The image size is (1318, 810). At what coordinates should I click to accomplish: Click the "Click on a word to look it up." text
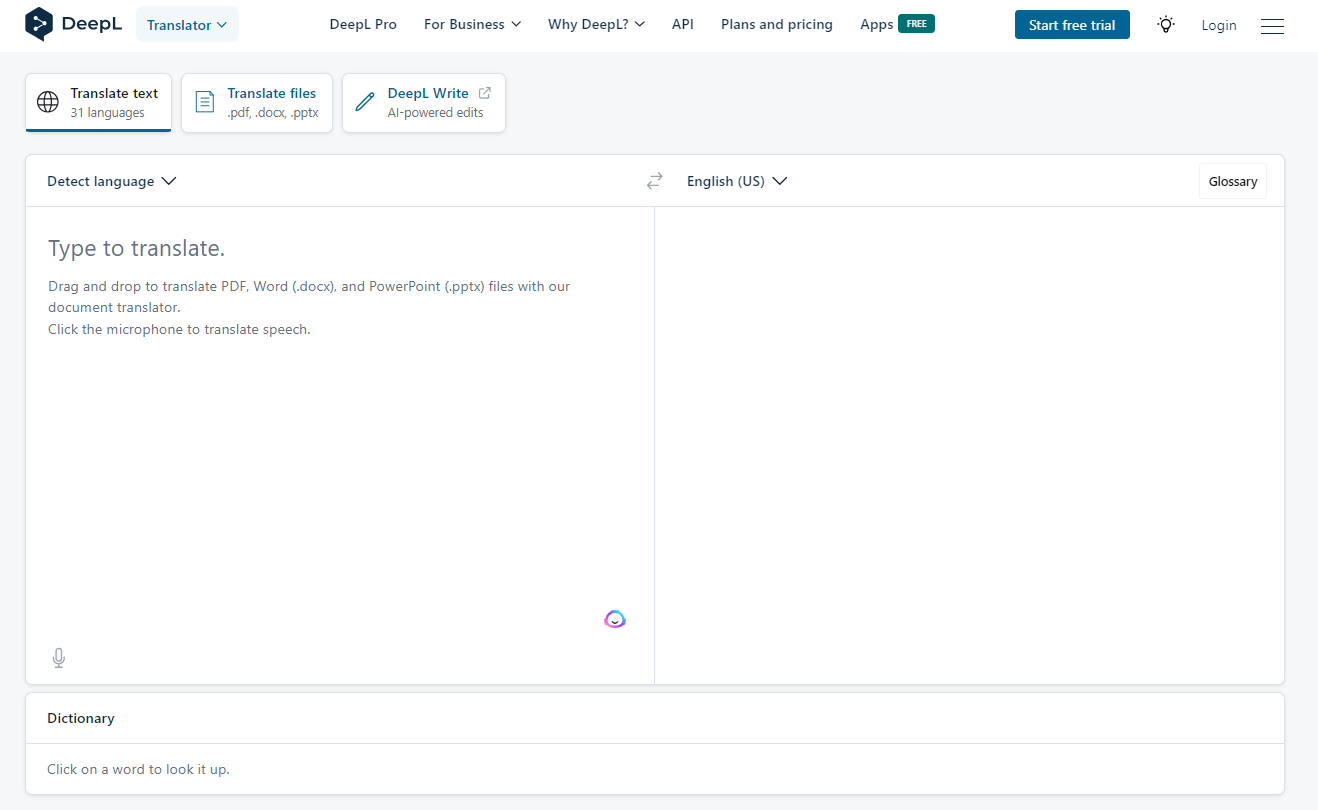click(138, 769)
